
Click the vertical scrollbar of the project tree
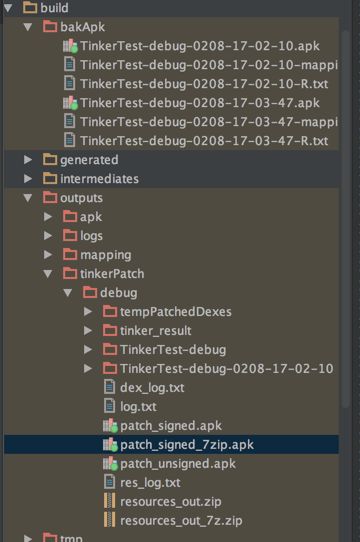(x=346, y=218)
